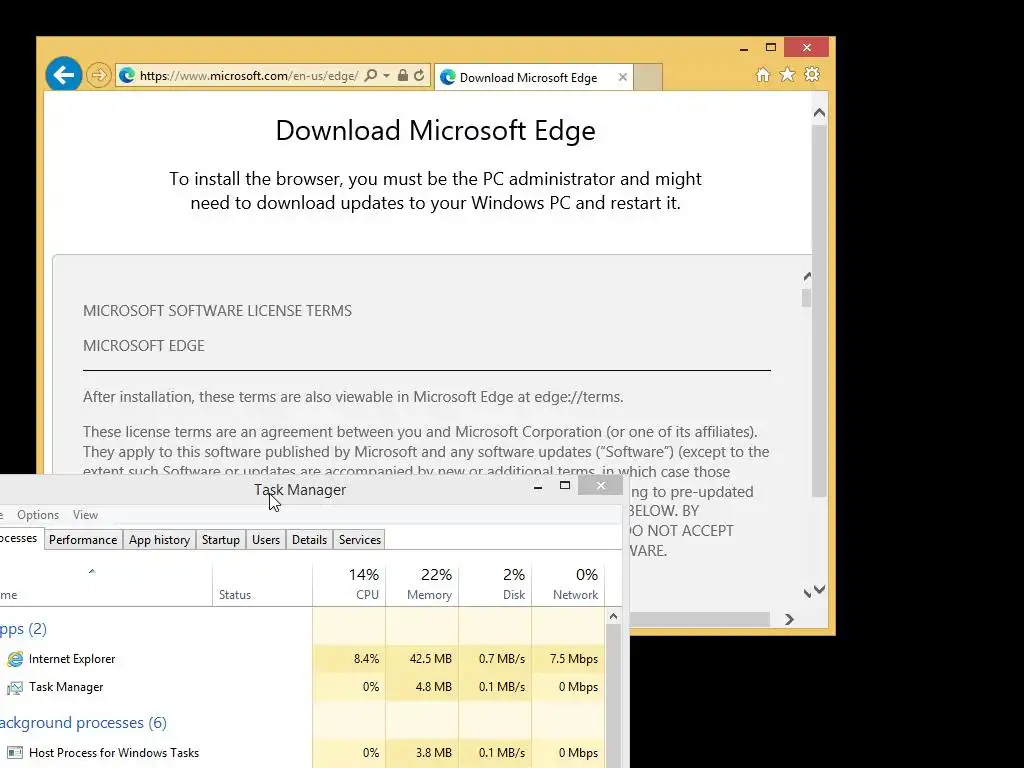Click Internet Explorer's 42.5 MB memory value
1024x768 pixels.
tap(430, 659)
